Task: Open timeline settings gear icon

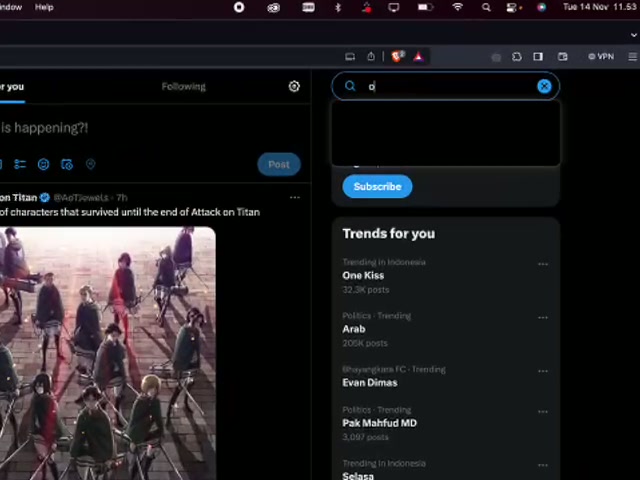Action: point(294,87)
